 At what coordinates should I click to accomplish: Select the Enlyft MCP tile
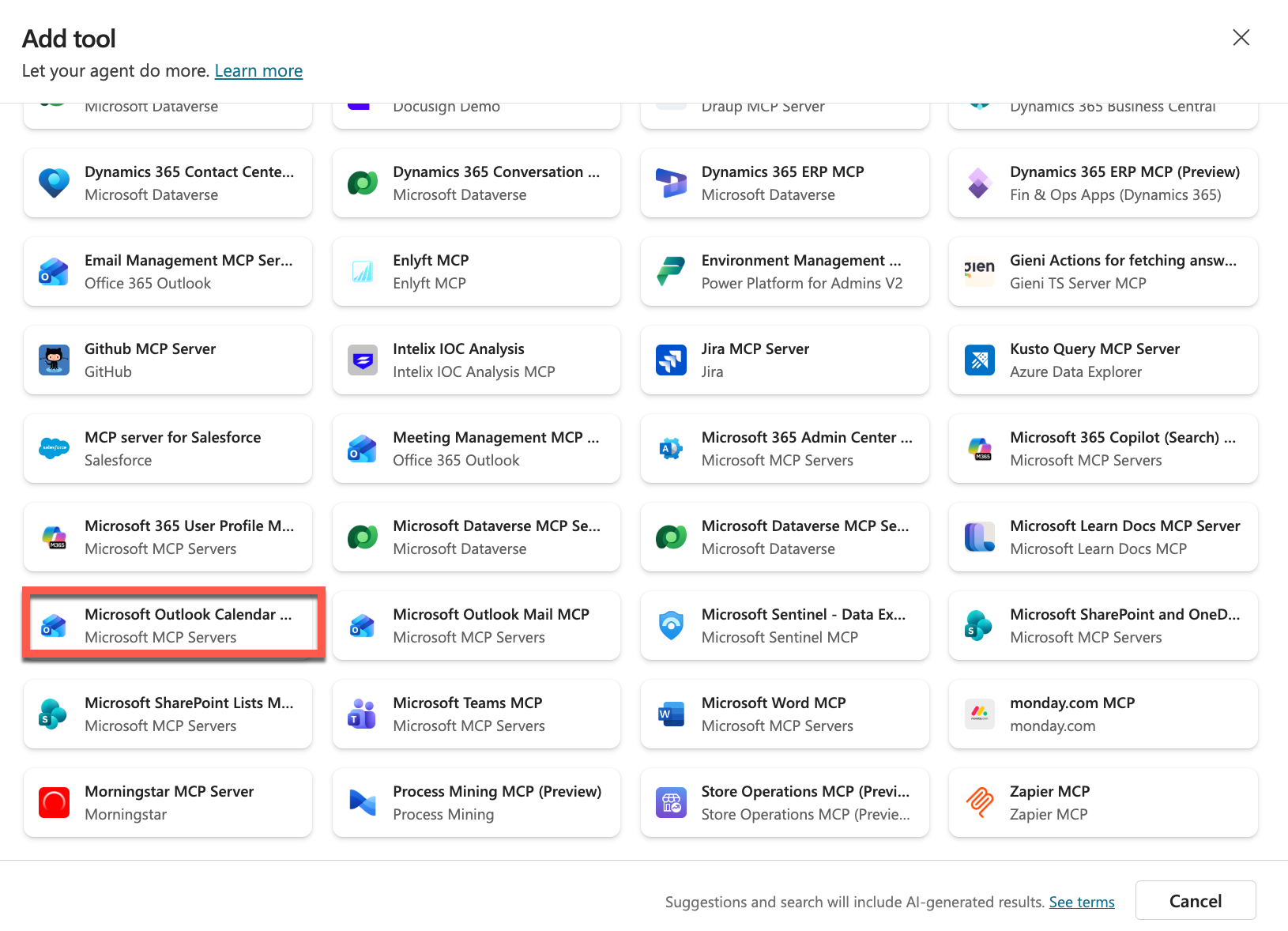point(476,271)
